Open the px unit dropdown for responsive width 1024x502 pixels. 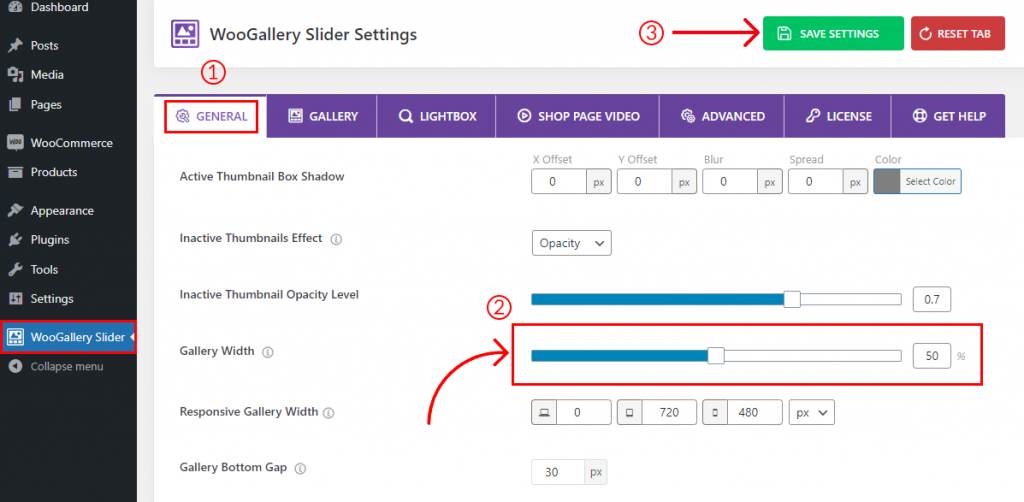tap(811, 413)
